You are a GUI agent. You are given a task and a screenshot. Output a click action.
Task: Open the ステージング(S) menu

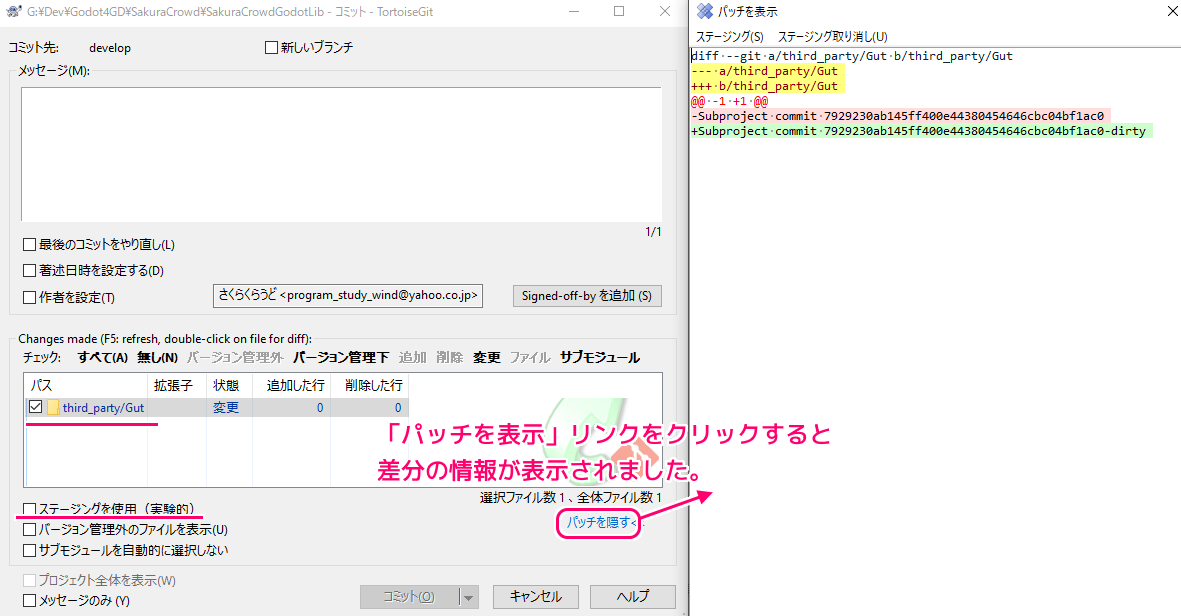729,37
